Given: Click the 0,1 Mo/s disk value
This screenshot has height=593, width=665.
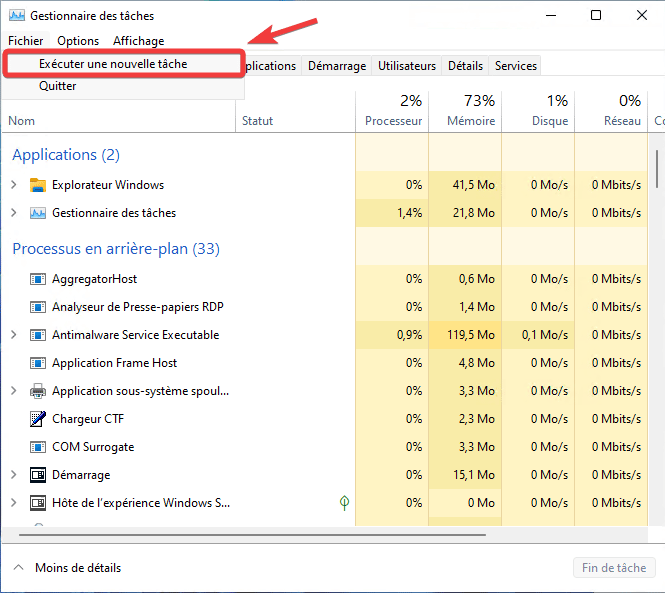Looking at the screenshot, I should point(545,335).
